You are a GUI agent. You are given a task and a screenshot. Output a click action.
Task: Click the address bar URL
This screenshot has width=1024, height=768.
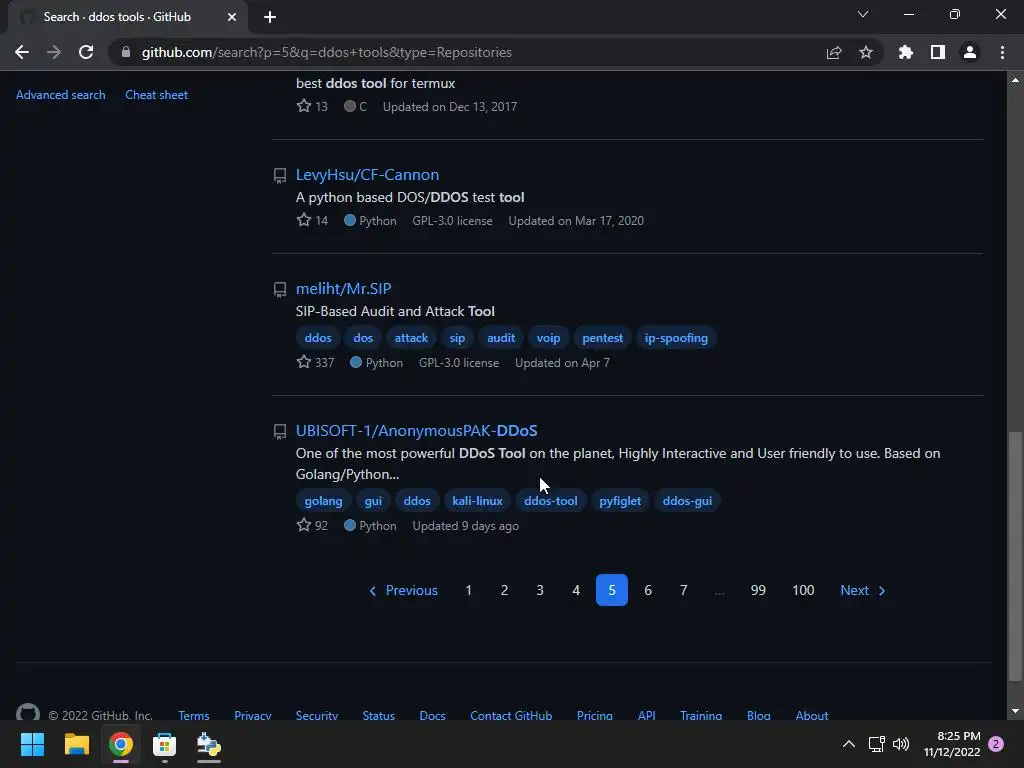327,52
